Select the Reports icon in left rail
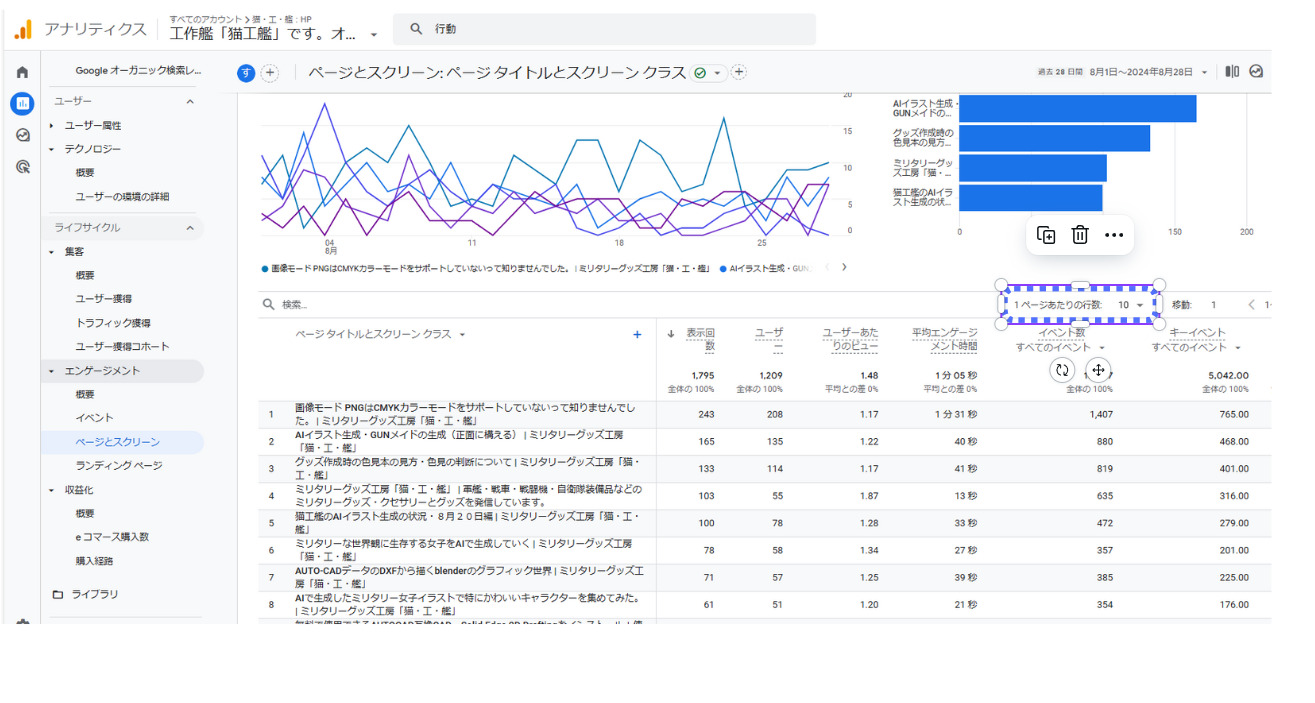The height and width of the screenshot is (703, 1315). [x=22, y=103]
